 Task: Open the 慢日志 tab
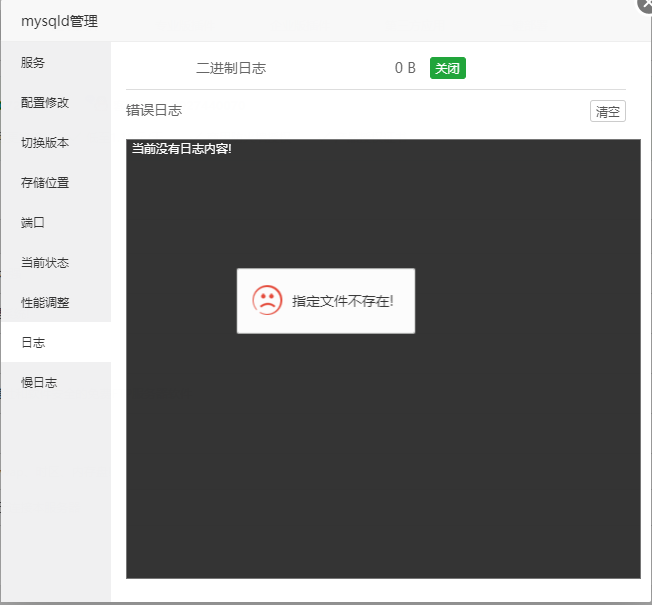(56, 382)
